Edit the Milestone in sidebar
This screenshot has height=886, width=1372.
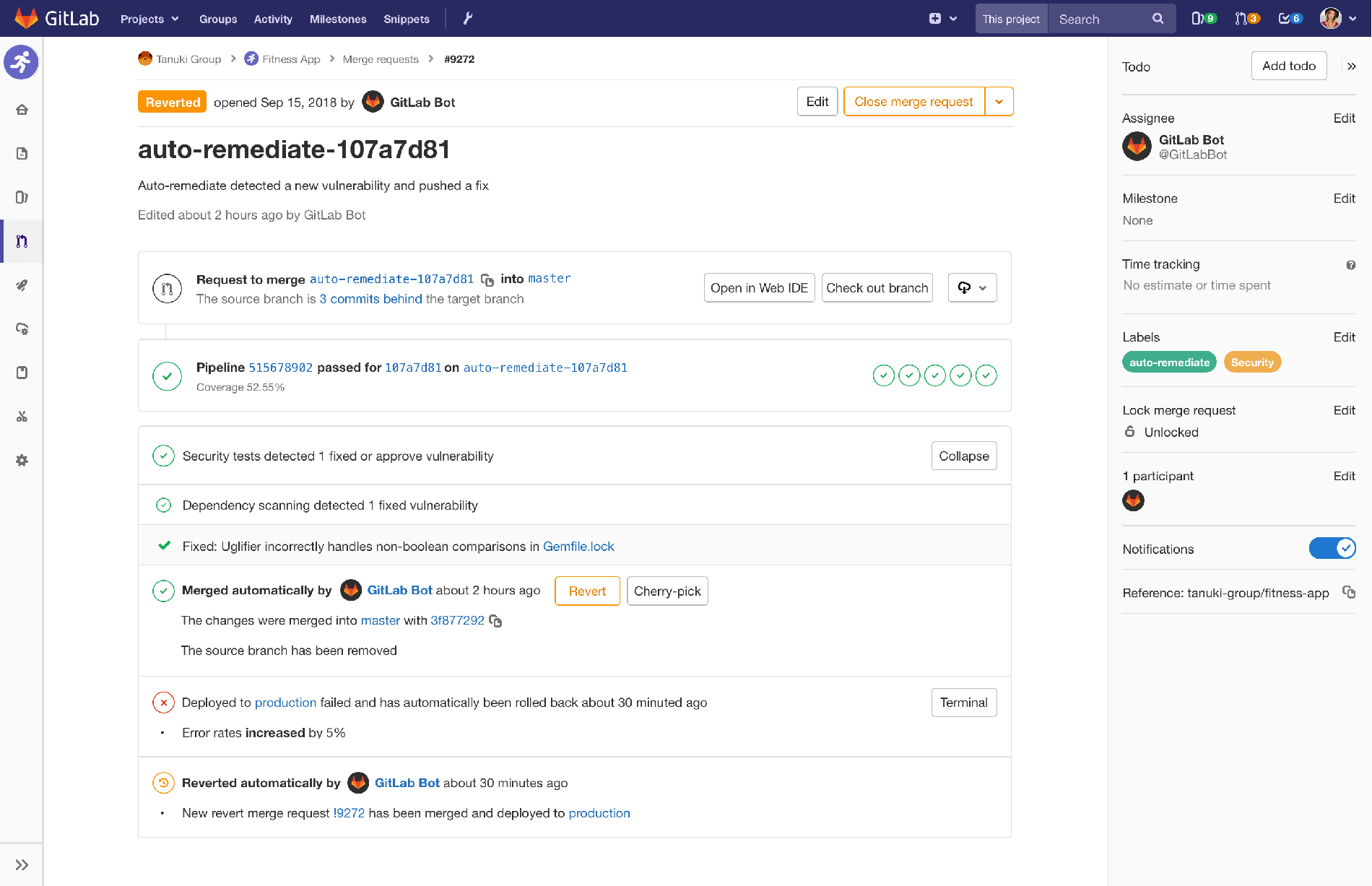(x=1344, y=199)
